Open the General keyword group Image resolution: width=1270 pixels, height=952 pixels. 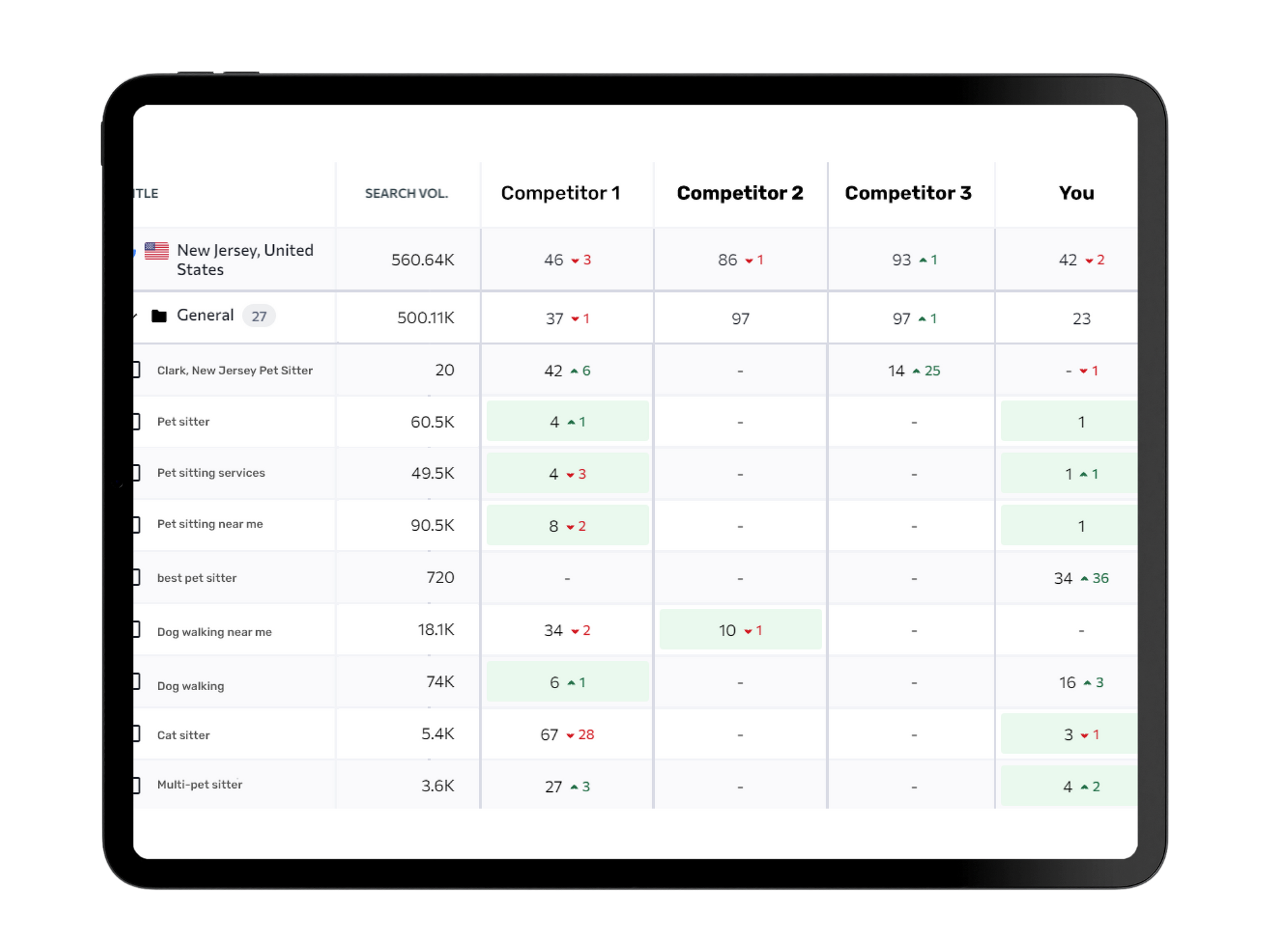205,315
